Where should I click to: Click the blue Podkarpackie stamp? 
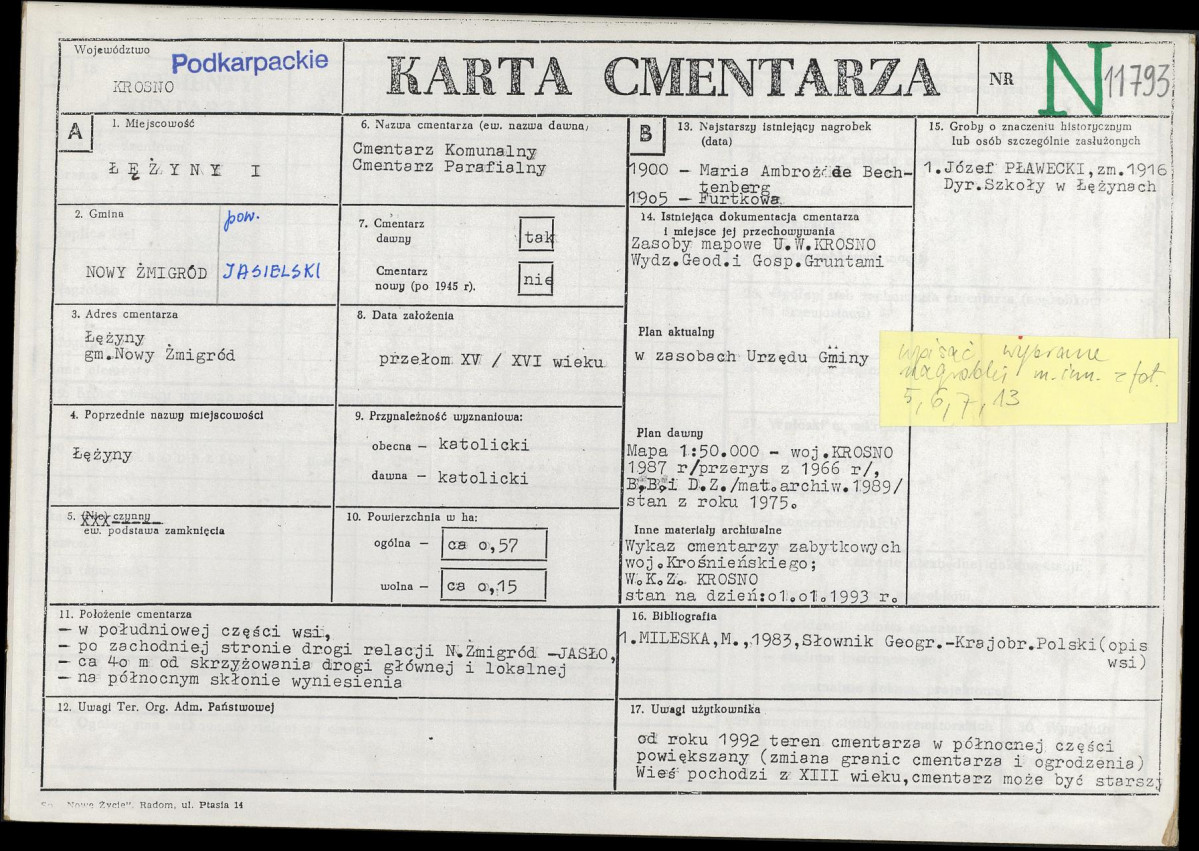250,62
